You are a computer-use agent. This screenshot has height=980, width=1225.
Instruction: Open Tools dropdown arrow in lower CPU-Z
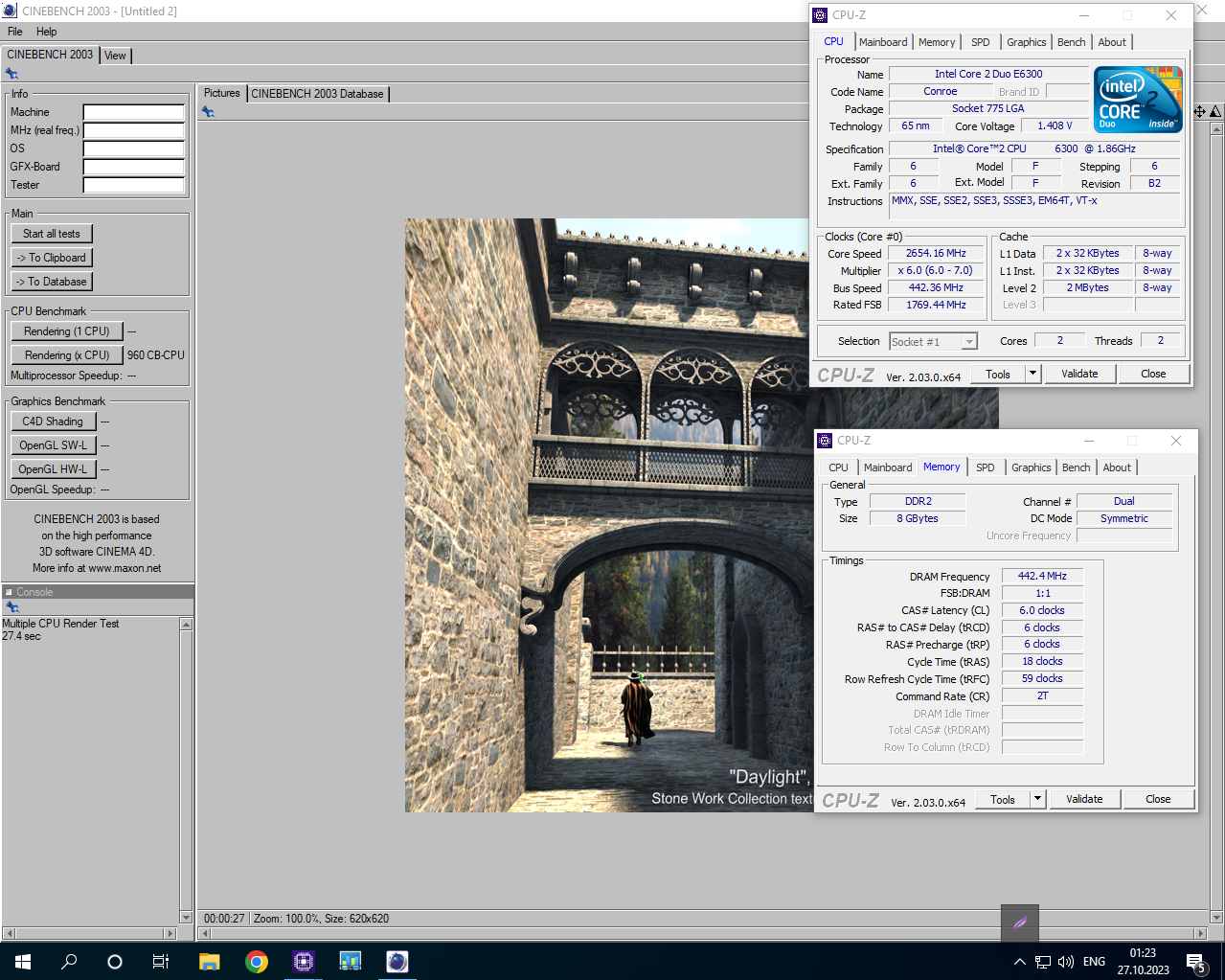pos(1037,799)
